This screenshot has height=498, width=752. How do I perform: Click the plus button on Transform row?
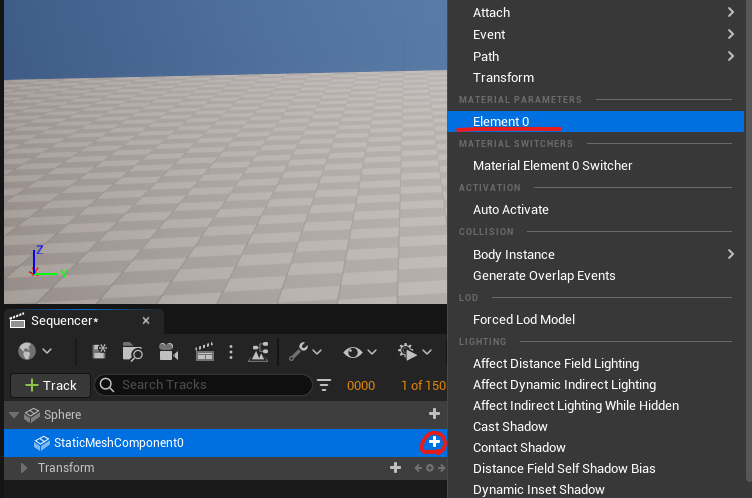pos(395,467)
